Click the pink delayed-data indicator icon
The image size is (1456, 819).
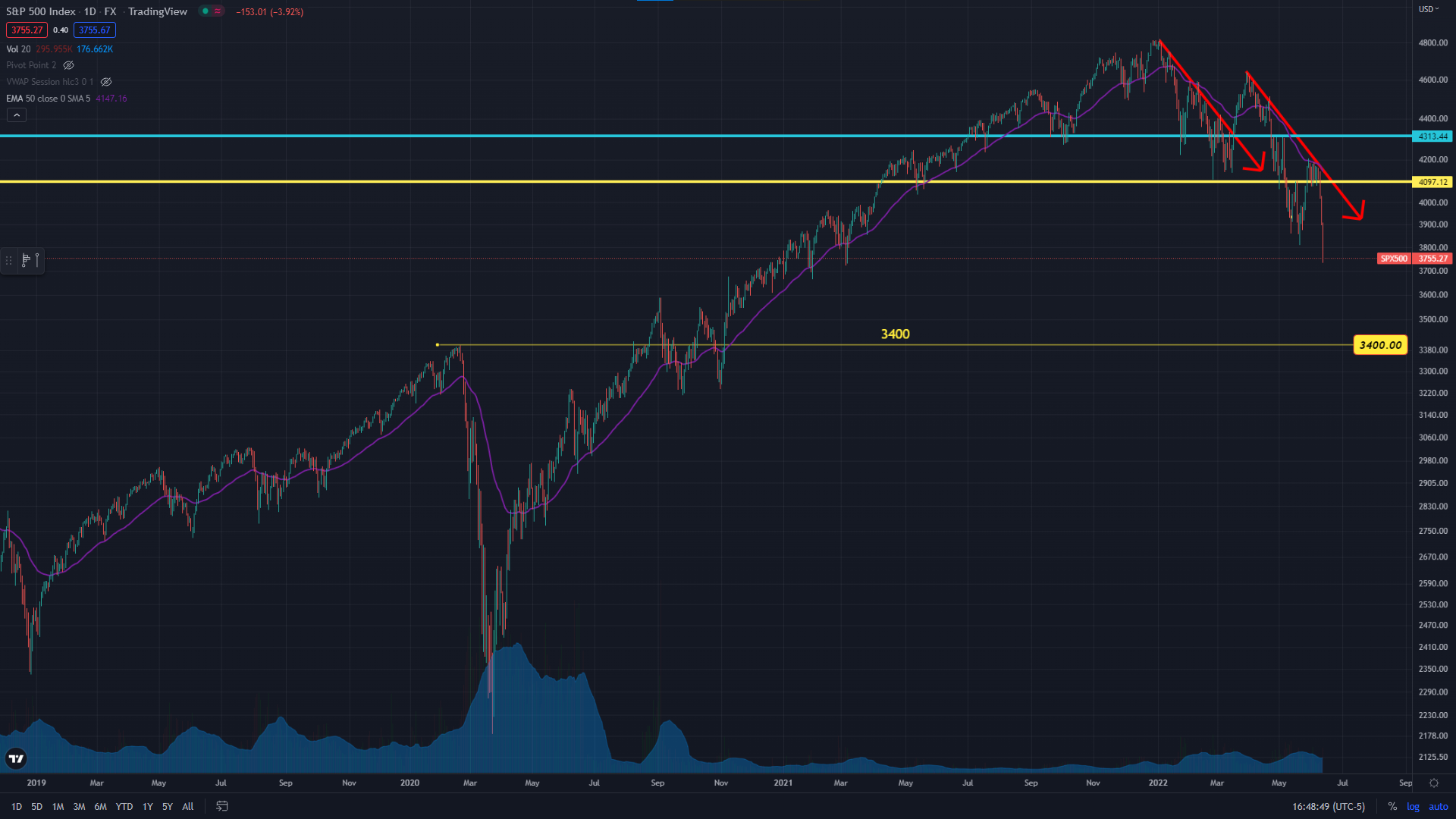tap(218, 11)
